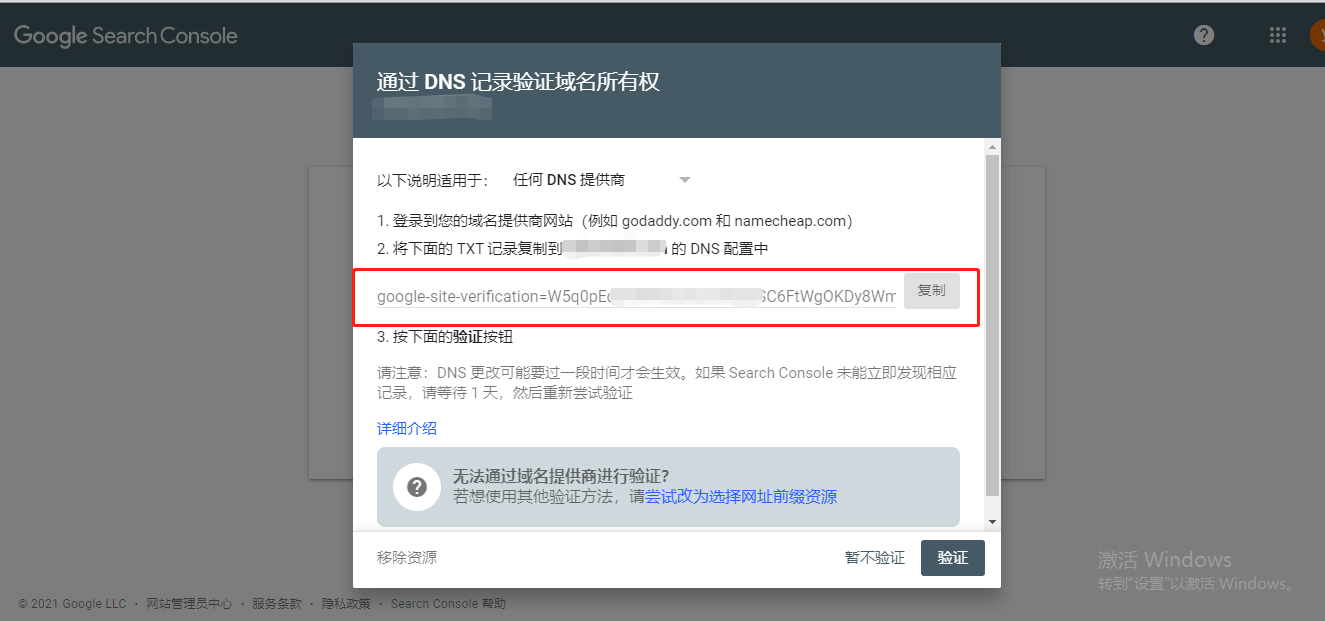Open Search Console 帮助 footer link

[x=448, y=604]
